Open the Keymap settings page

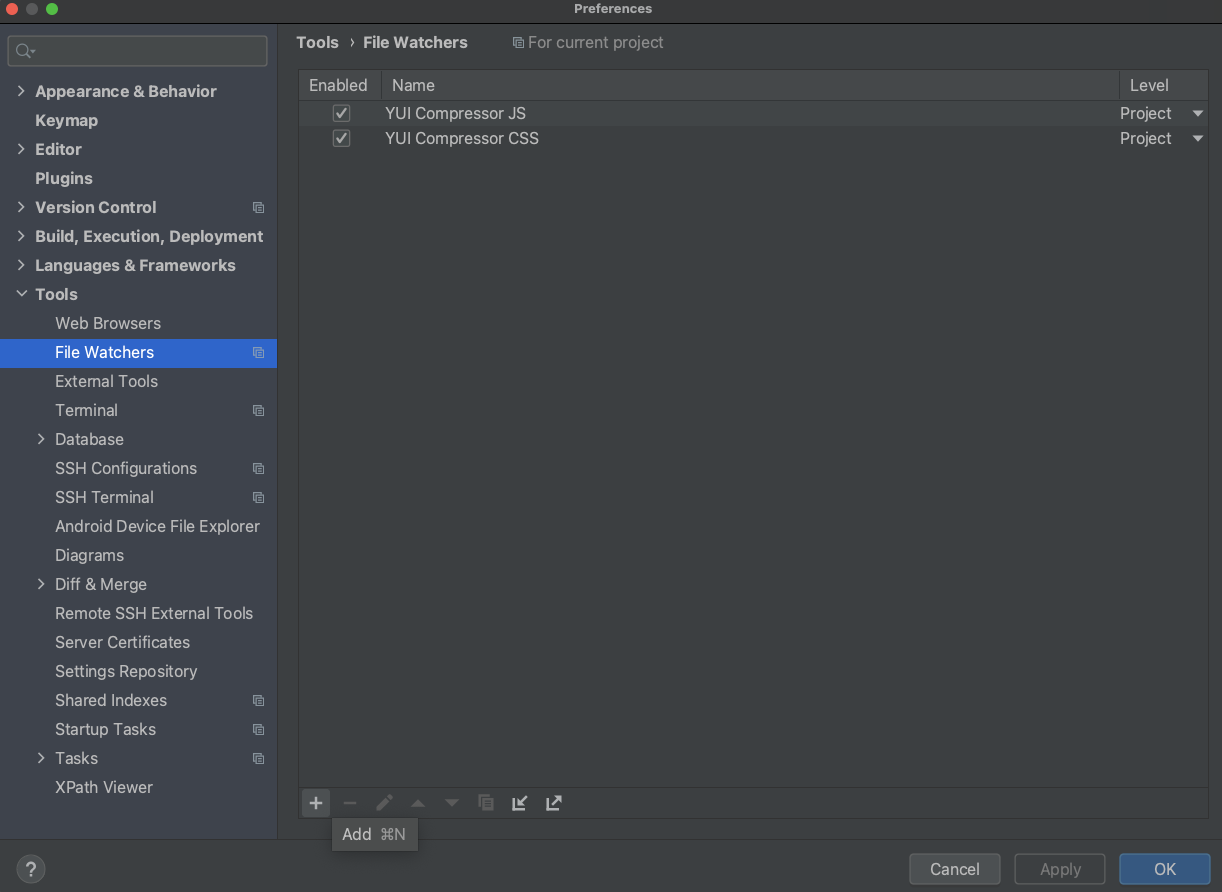pos(66,120)
